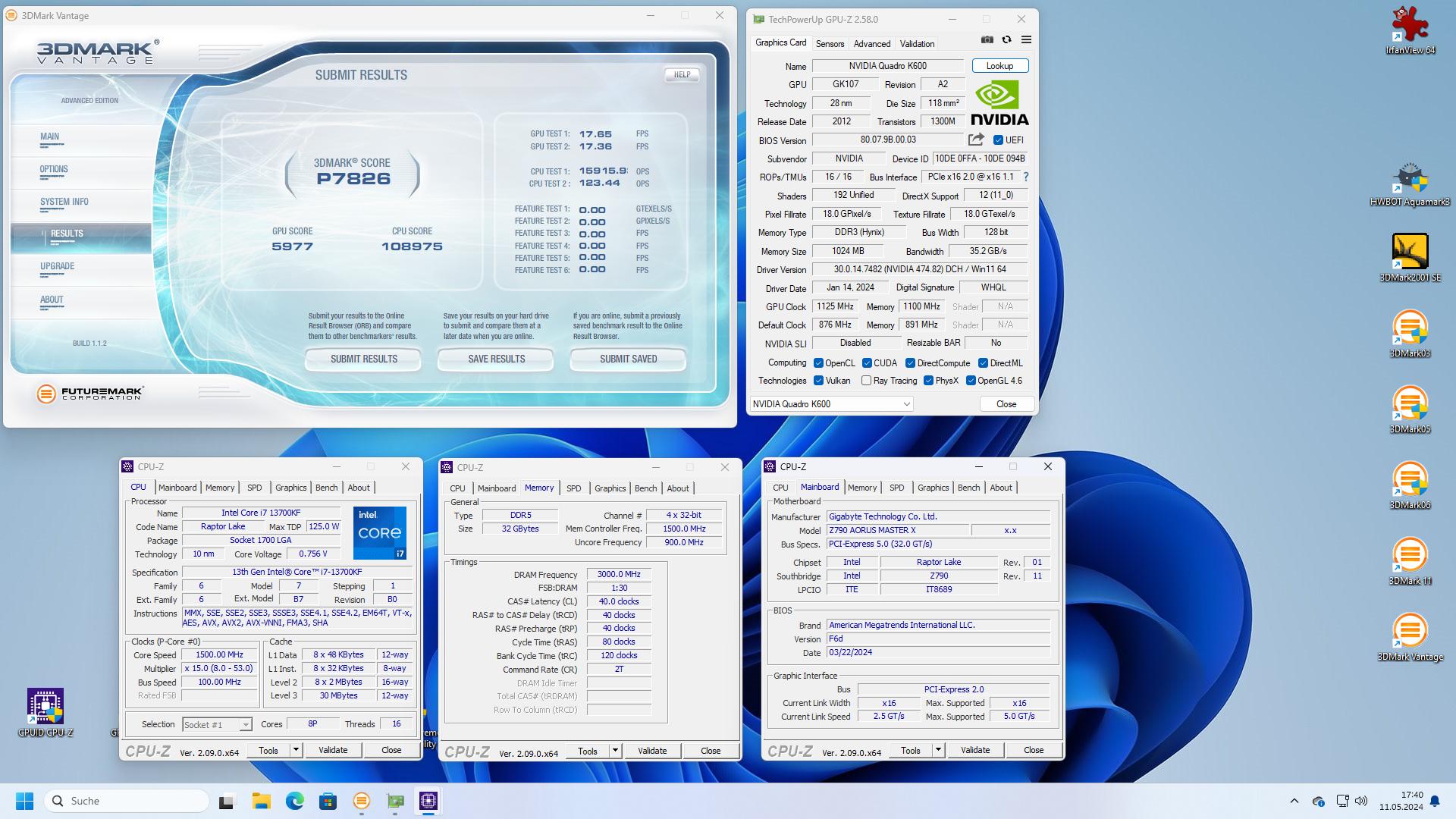Switch to GPU-Z in taskbar

tap(395, 801)
